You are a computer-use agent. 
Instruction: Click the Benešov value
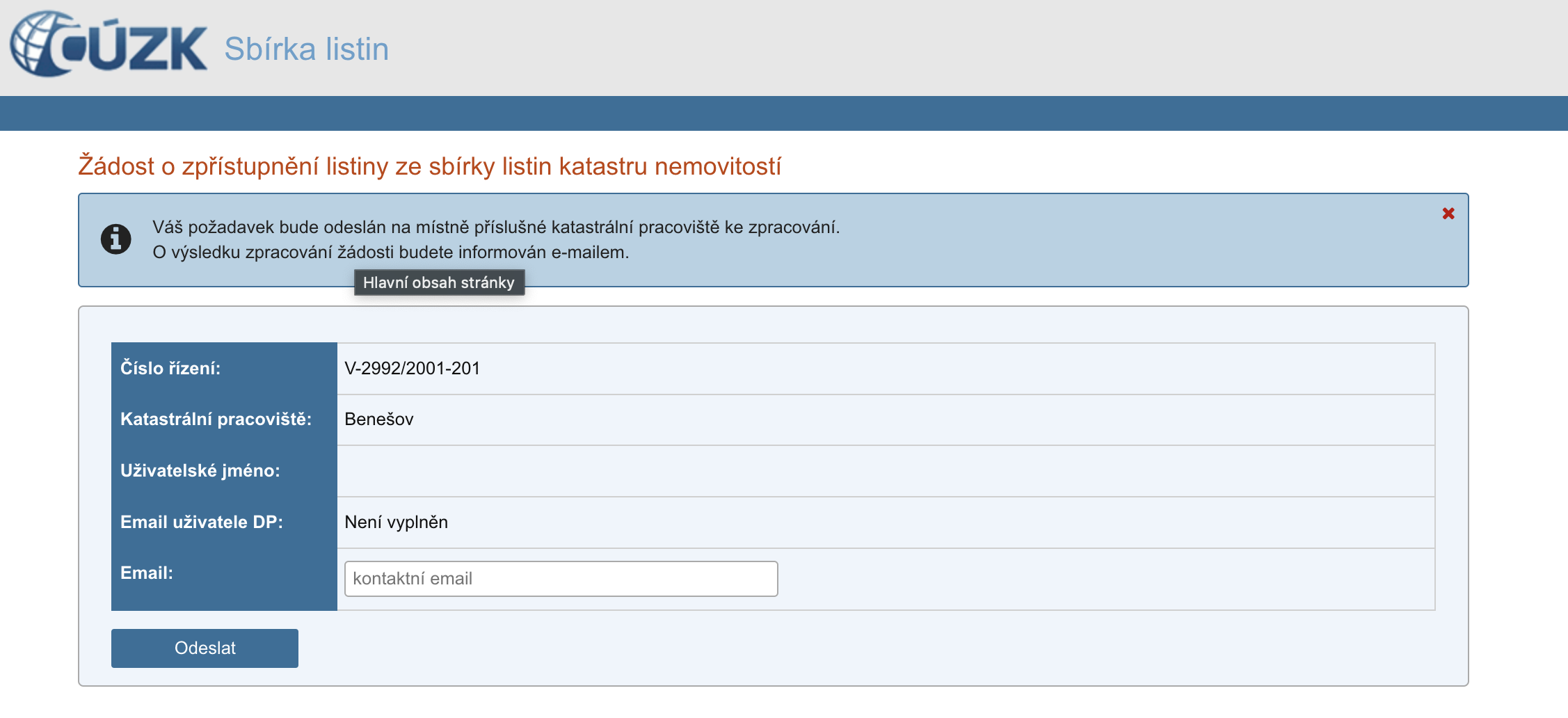(379, 419)
